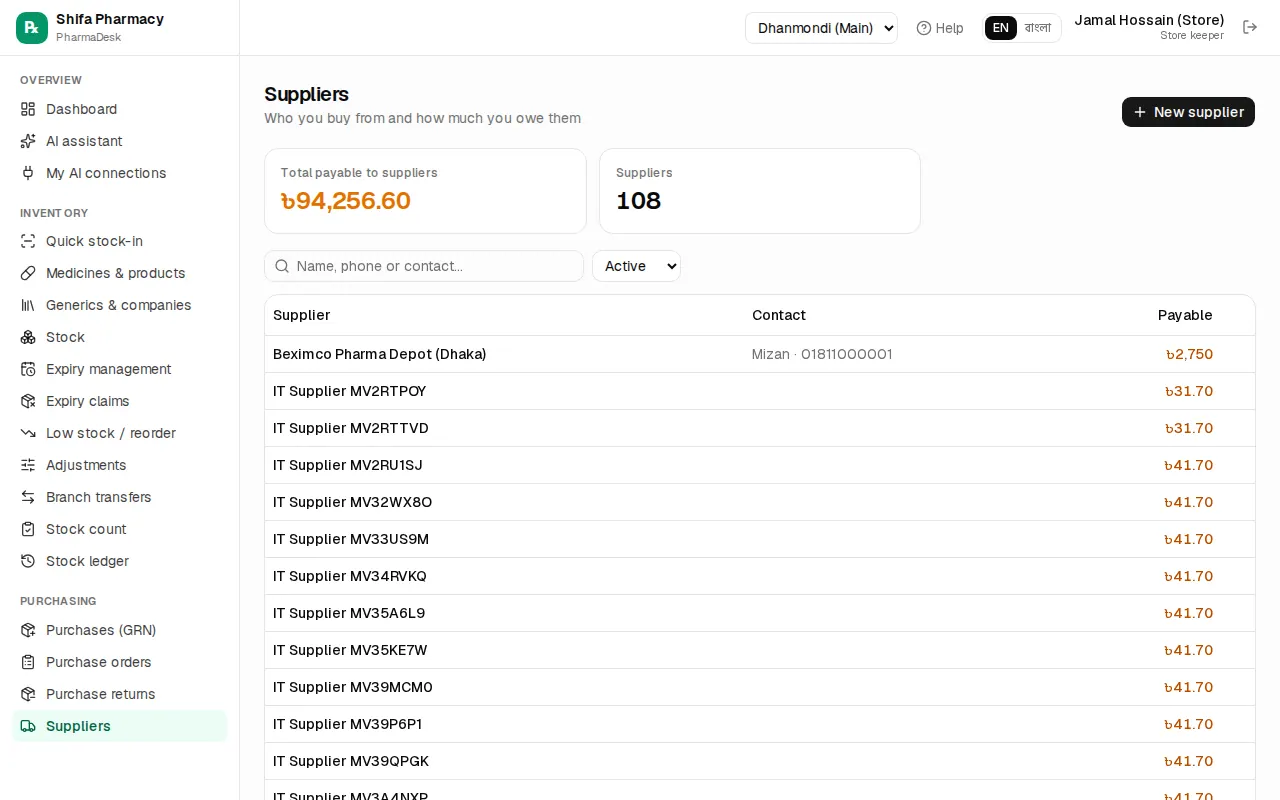Open Beximco Pharma Depot (Dhaka) supplier
1280x800 pixels.
(380, 354)
